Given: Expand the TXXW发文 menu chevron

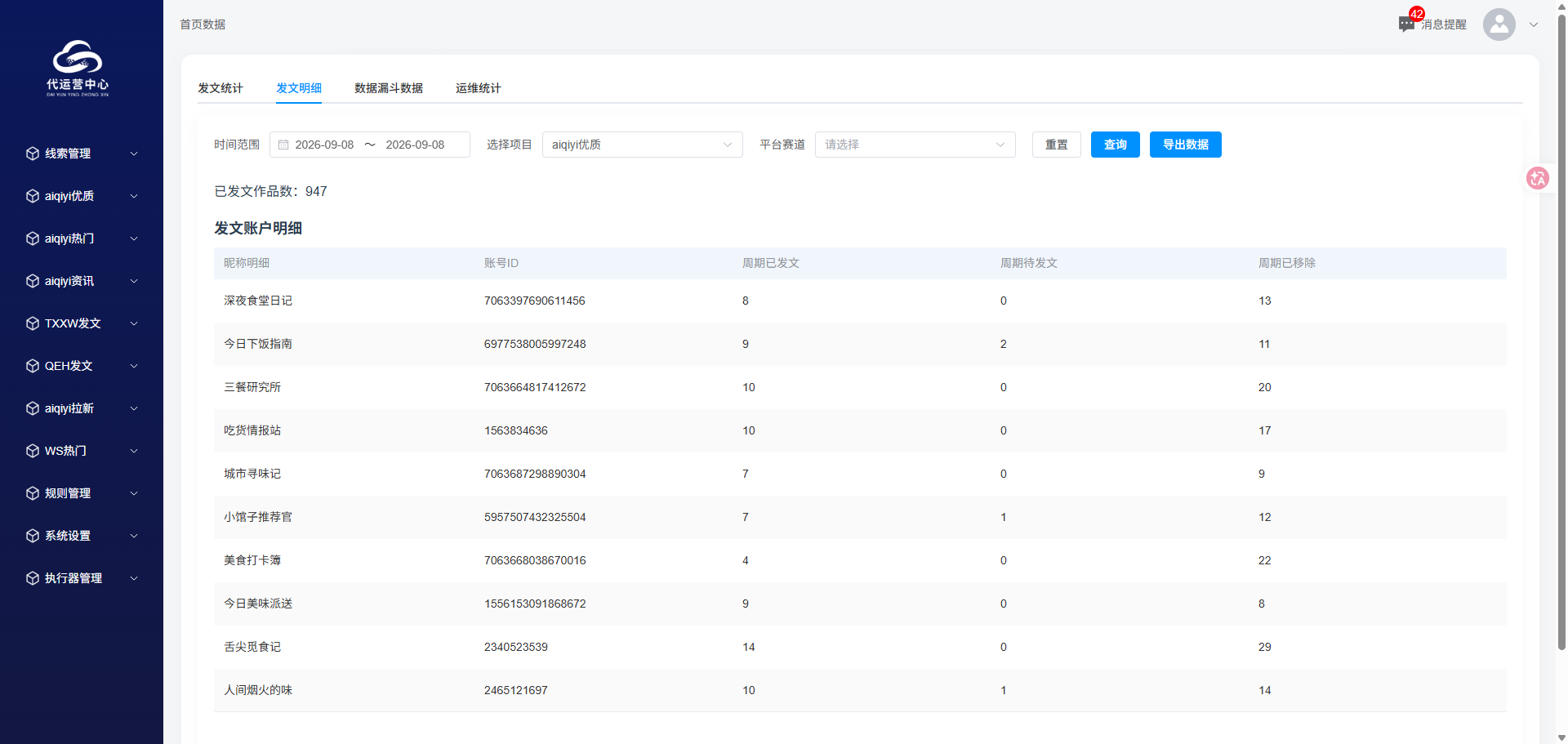Looking at the screenshot, I should tap(134, 323).
